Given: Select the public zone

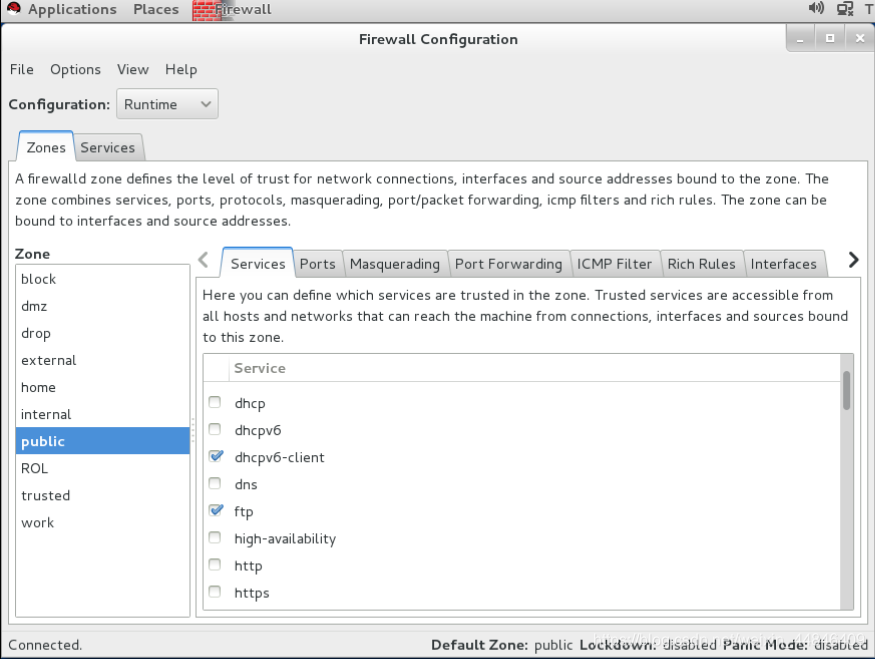Looking at the screenshot, I should (x=103, y=441).
